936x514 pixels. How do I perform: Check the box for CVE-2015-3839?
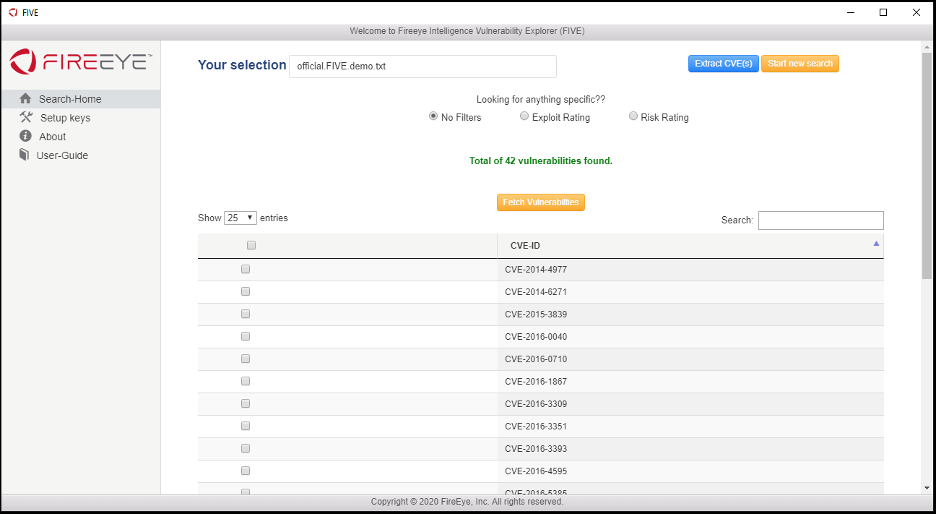(245, 314)
